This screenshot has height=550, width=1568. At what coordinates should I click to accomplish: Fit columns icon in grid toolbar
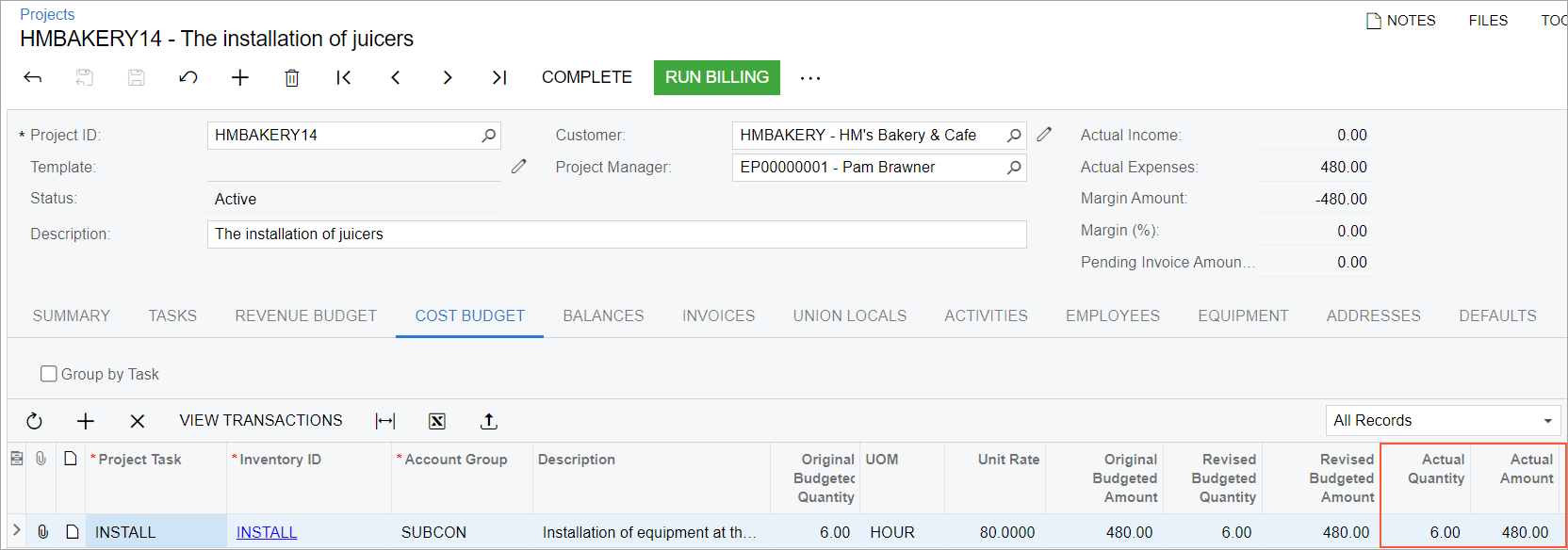click(385, 421)
